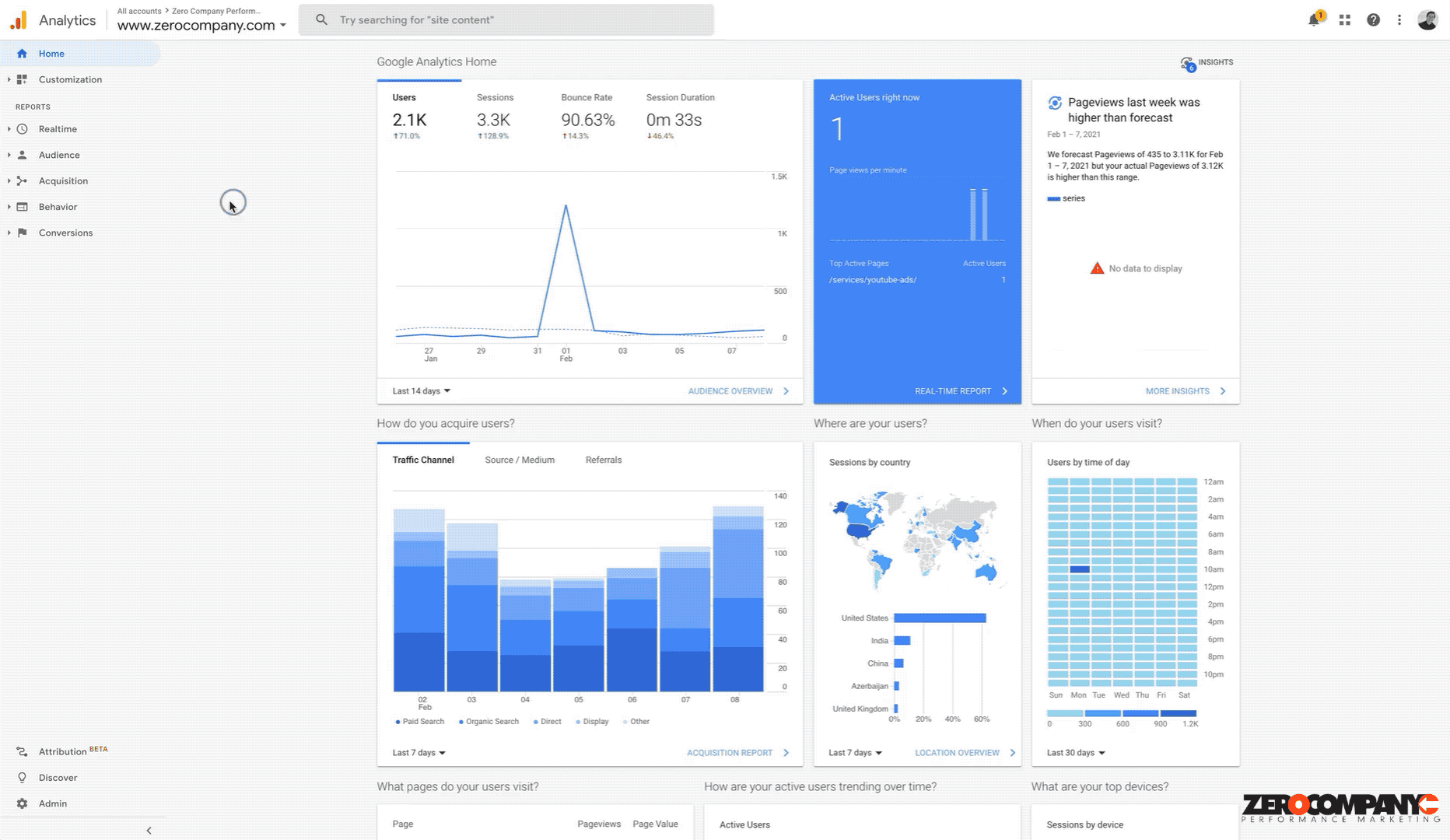Click the Home house icon
This screenshot has height=840, width=1450.
[x=22, y=54]
